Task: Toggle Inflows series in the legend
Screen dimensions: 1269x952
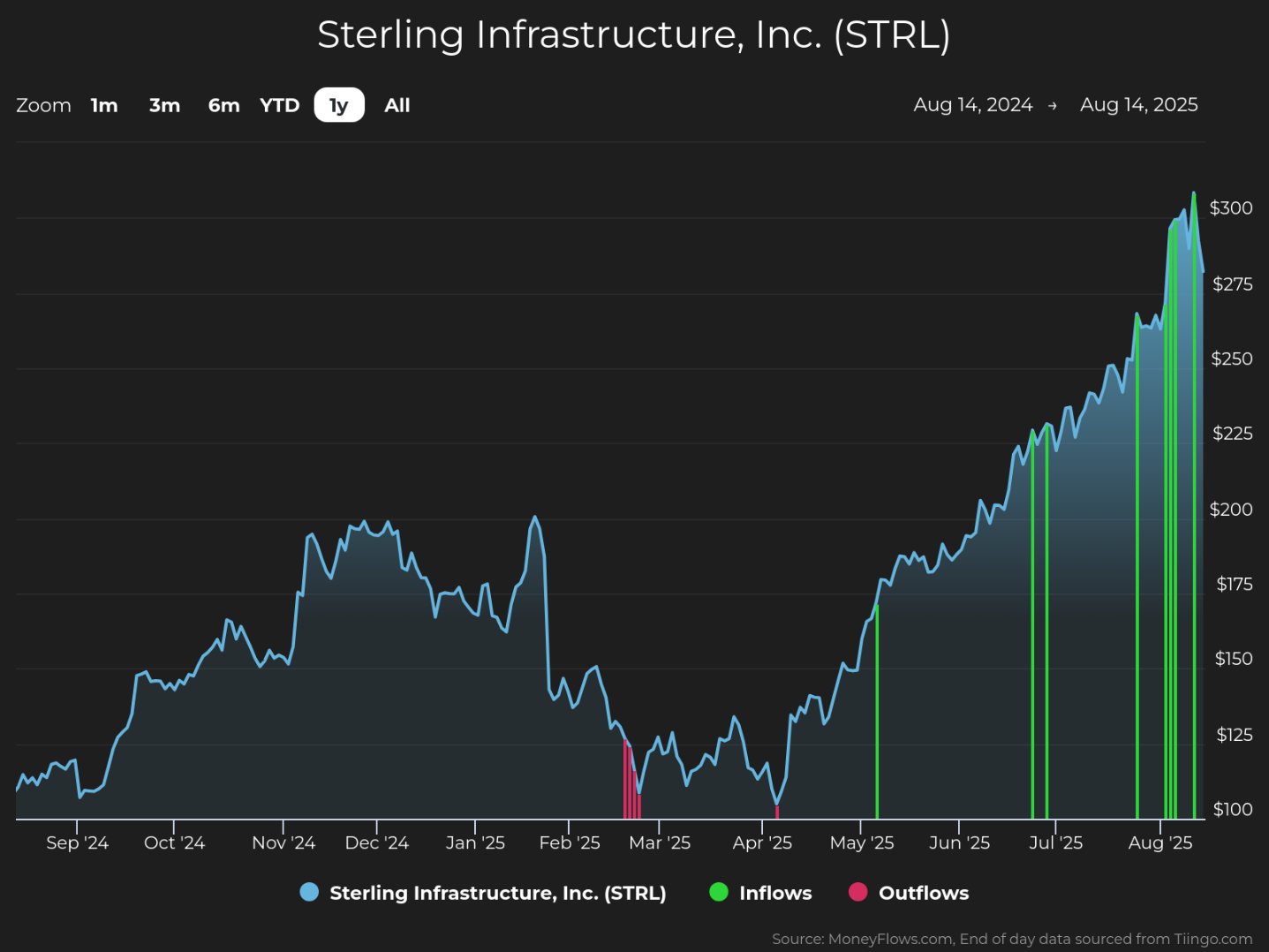Action: pyautogui.click(x=760, y=893)
